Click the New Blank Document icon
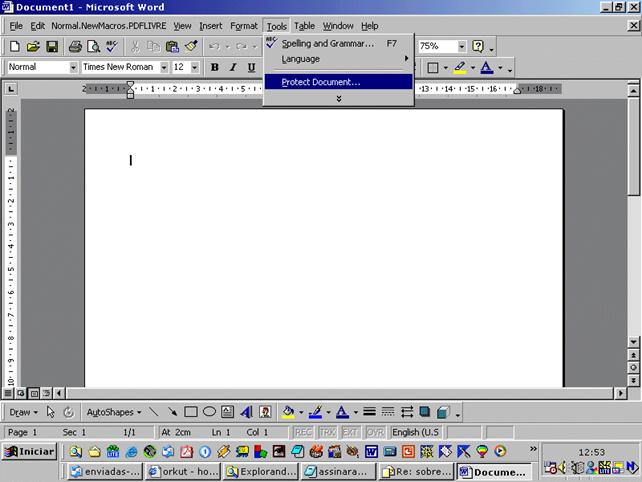 point(14,46)
